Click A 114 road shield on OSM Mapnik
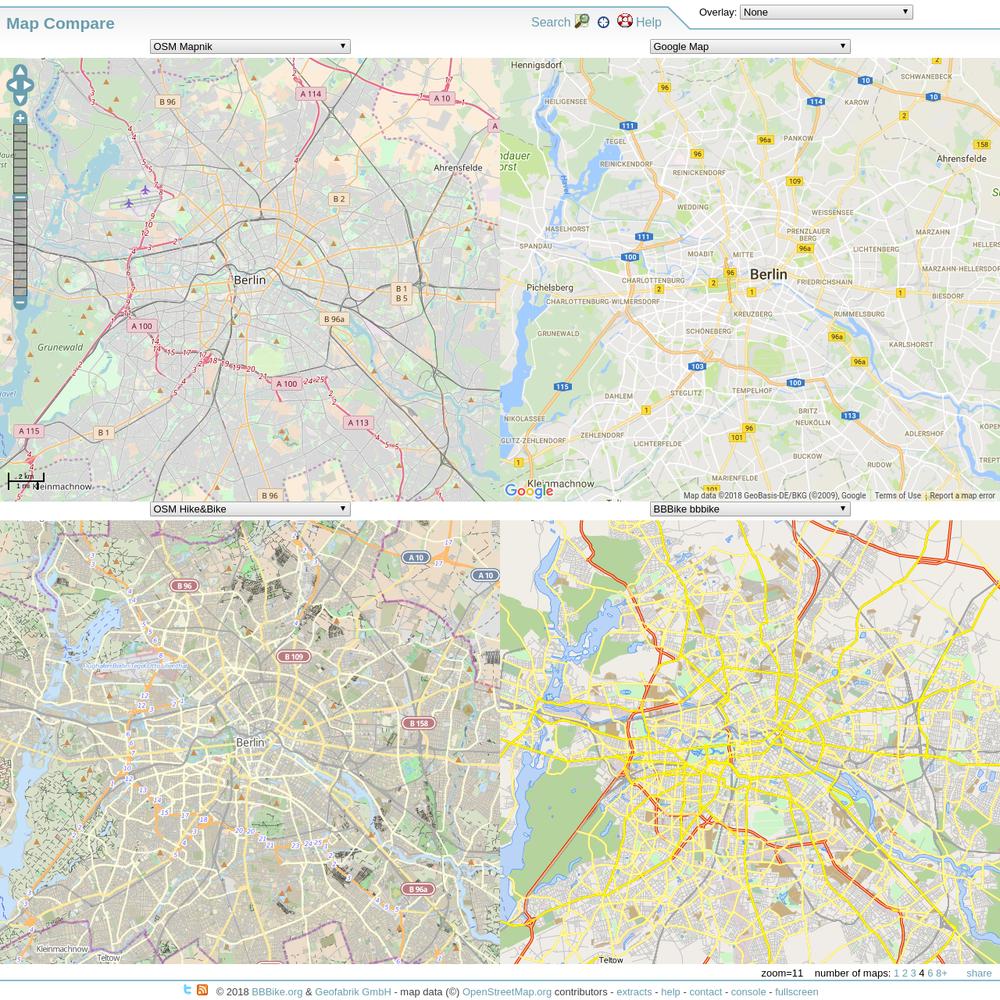Screen dimensions: 1000x1000 (x=311, y=94)
